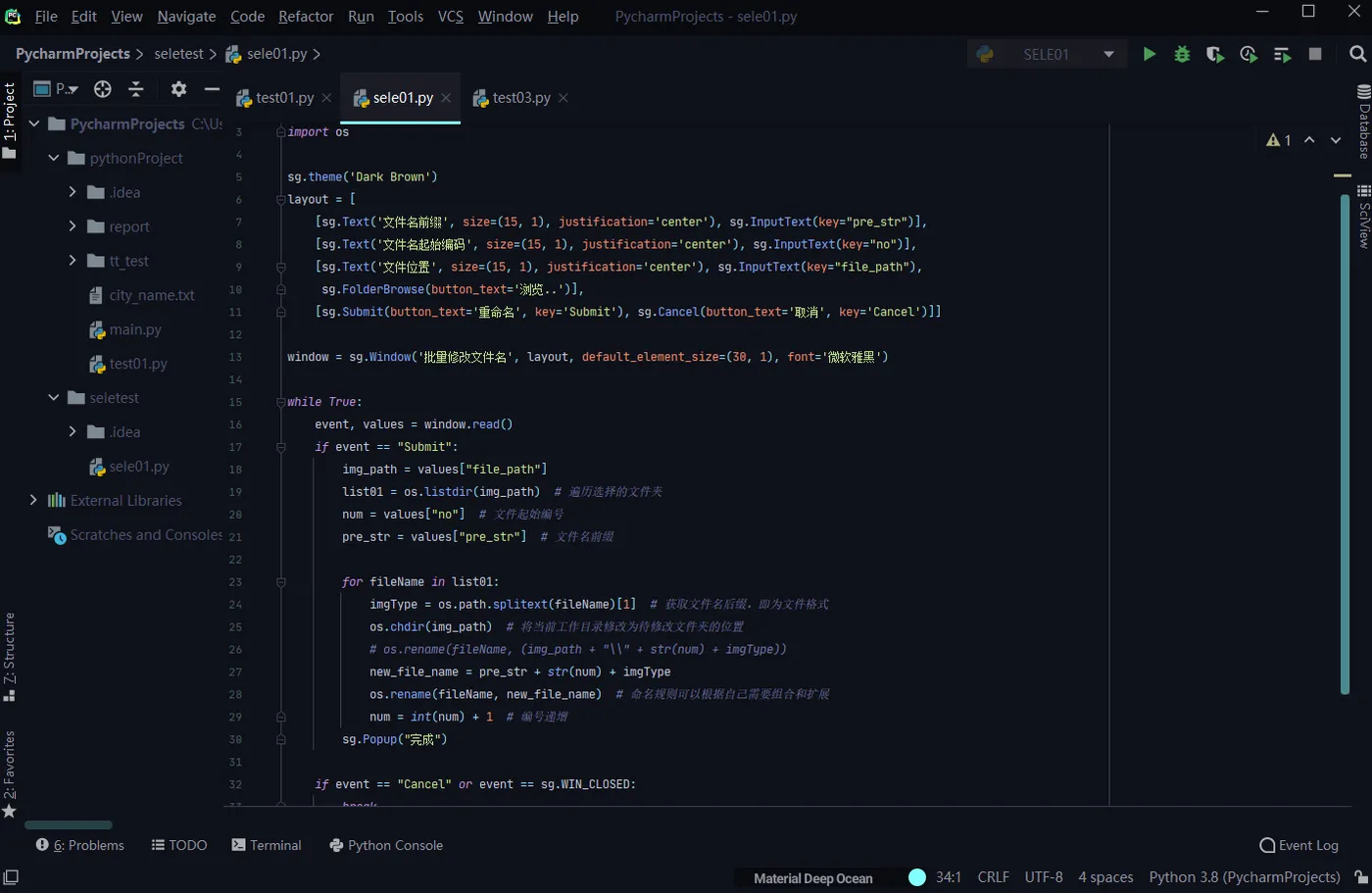Click the 4 spaces indent widget
The height and width of the screenshot is (893, 1372).
1105,877
